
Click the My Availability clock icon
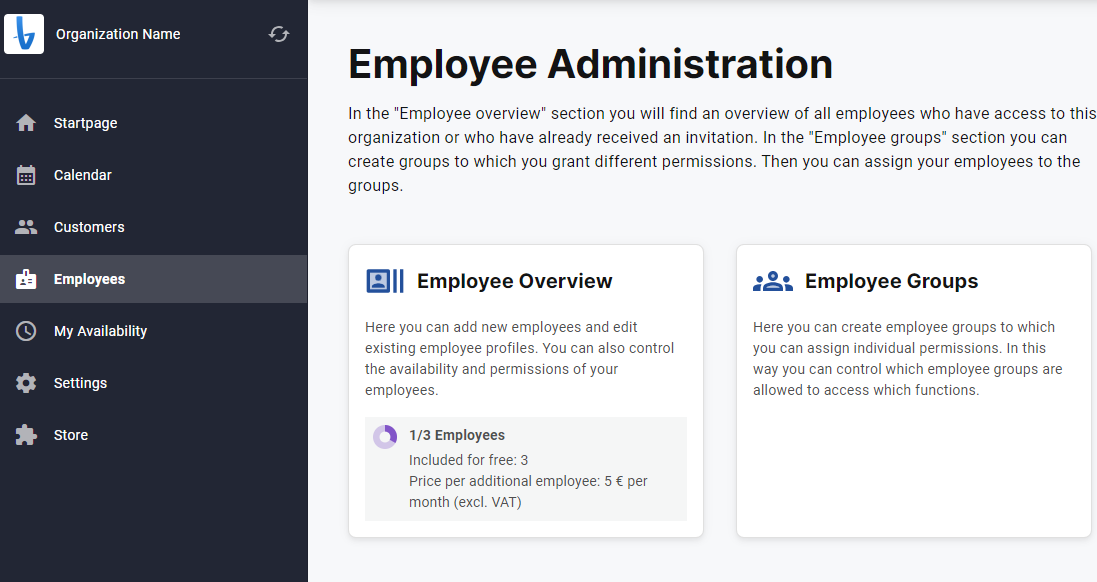point(26,331)
